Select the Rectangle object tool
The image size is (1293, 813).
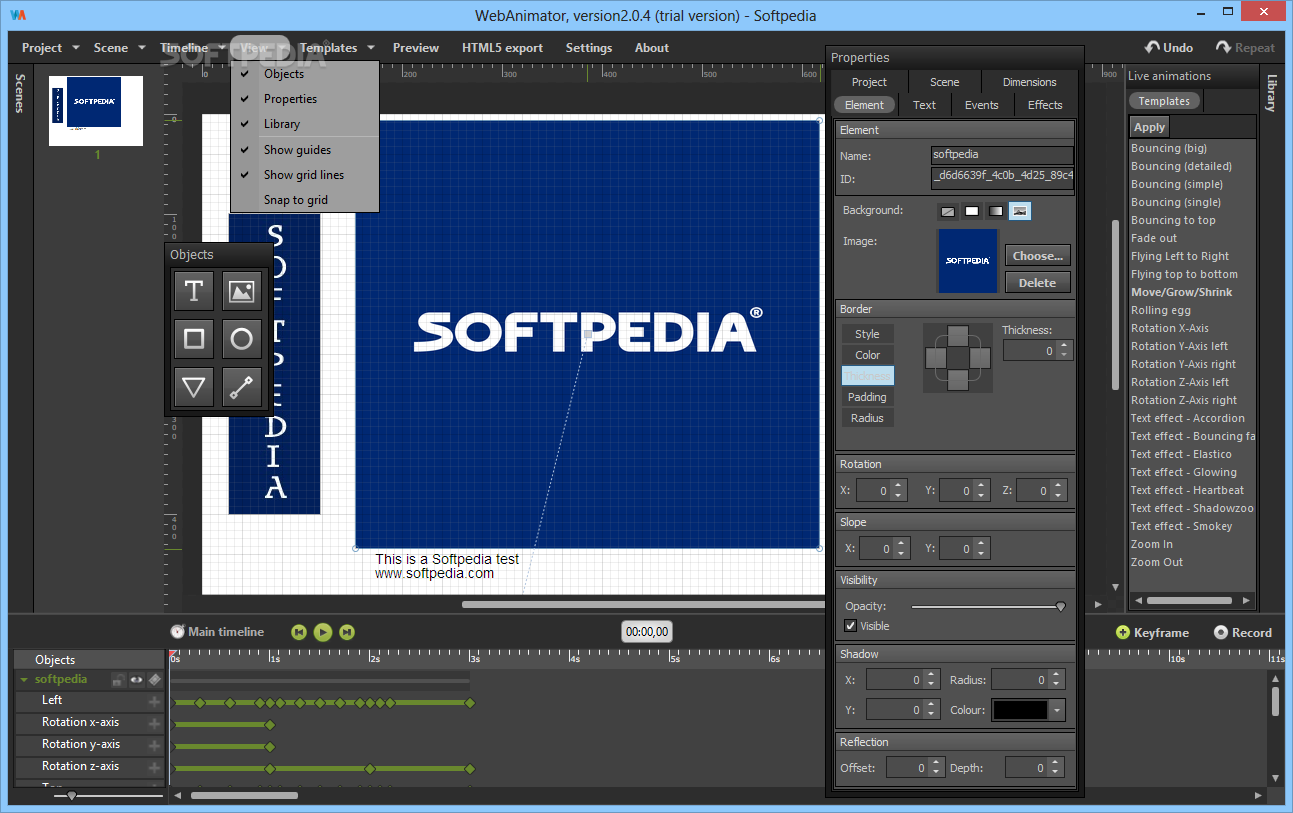point(194,339)
